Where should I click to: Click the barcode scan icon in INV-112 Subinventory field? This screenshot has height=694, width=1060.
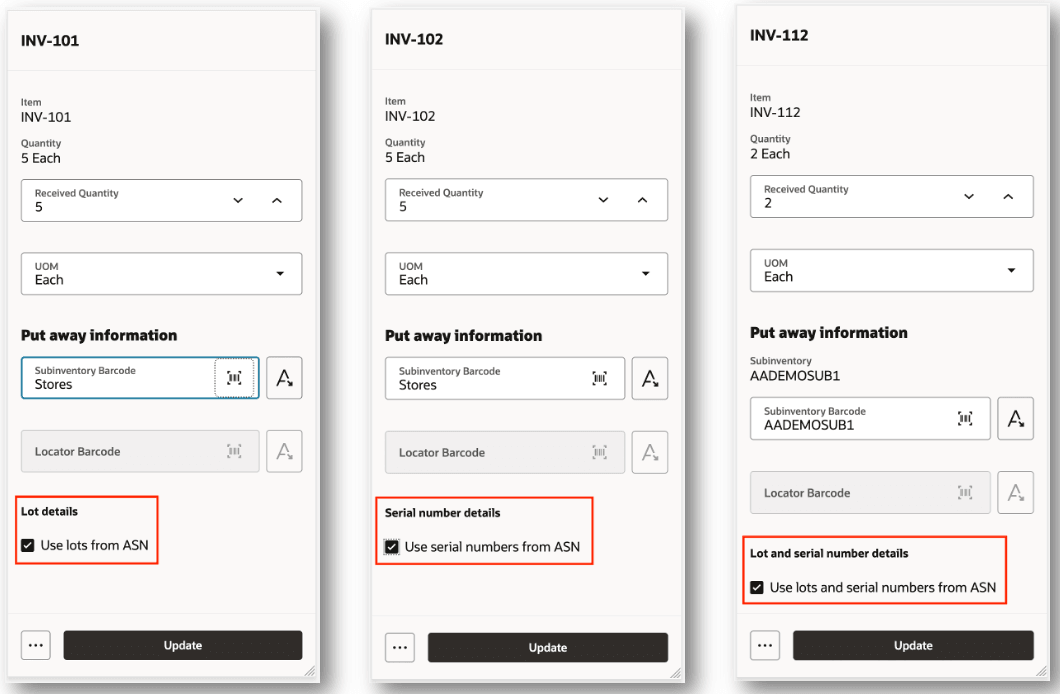click(x=966, y=418)
